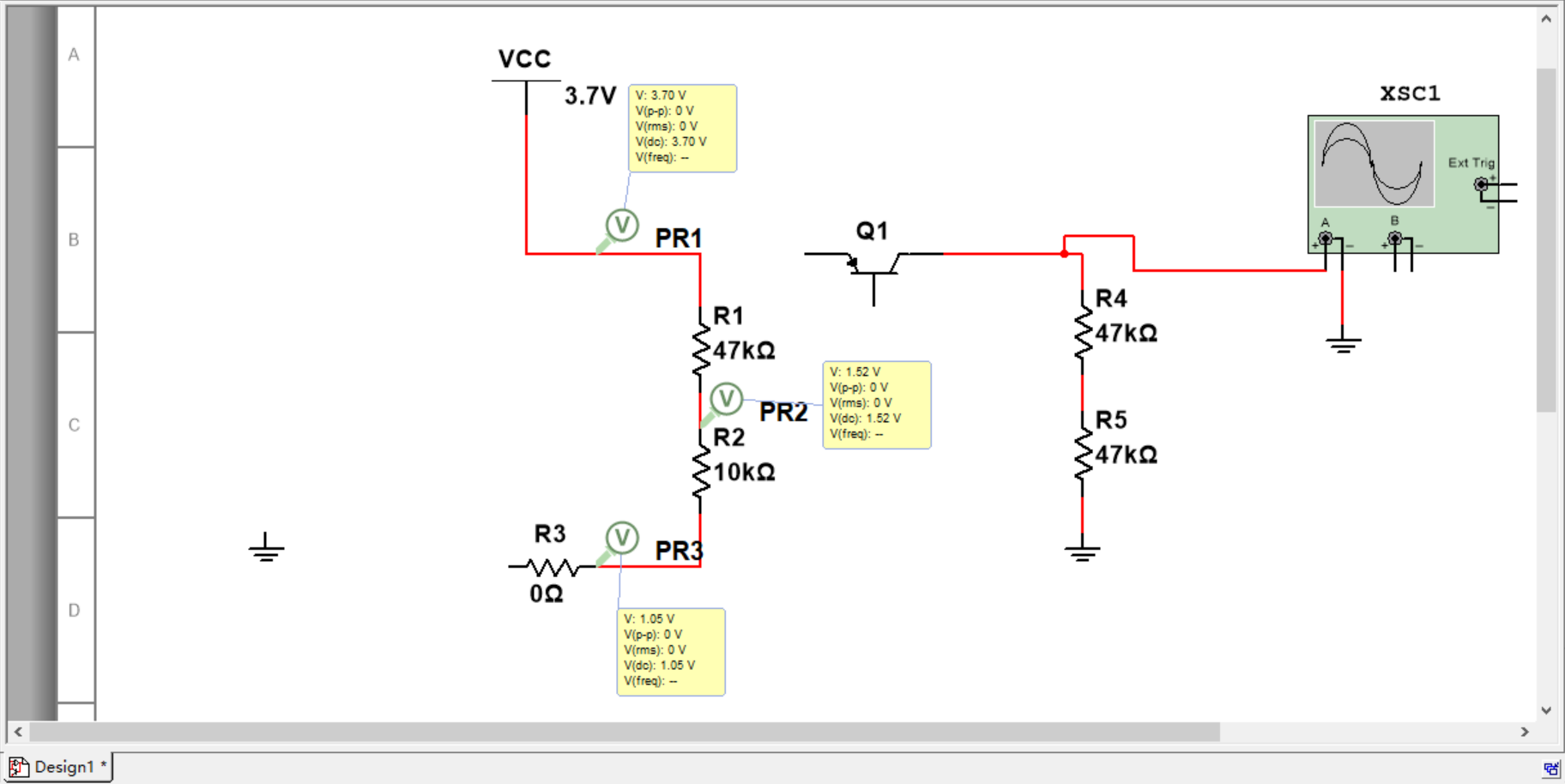The width and height of the screenshot is (1565, 784).
Task: Click the scroll up arrow
Action: pyautogui.click(x=1546, y=19)
